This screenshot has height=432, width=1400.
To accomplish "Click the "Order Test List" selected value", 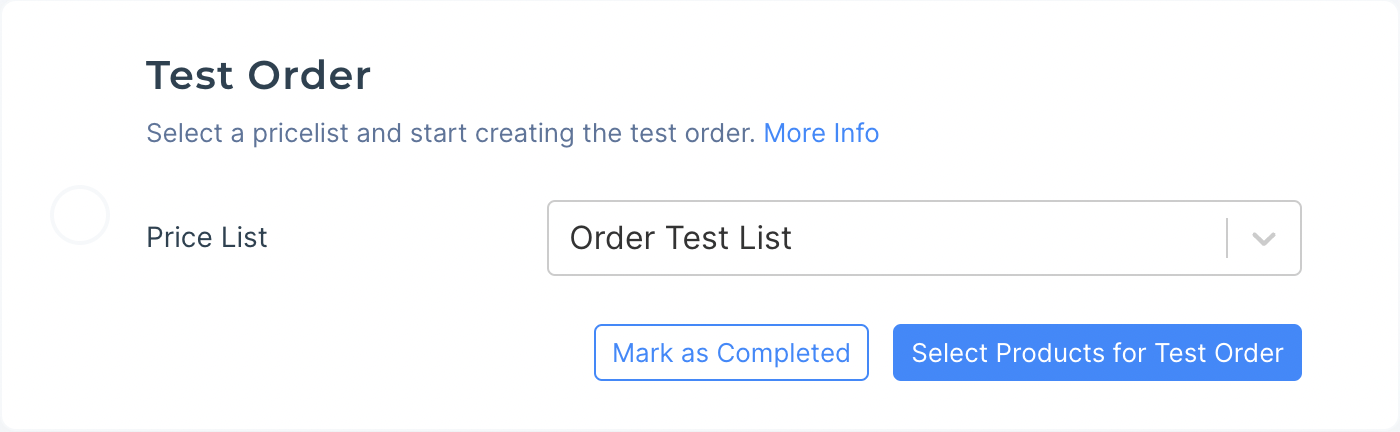I will 681,238.
